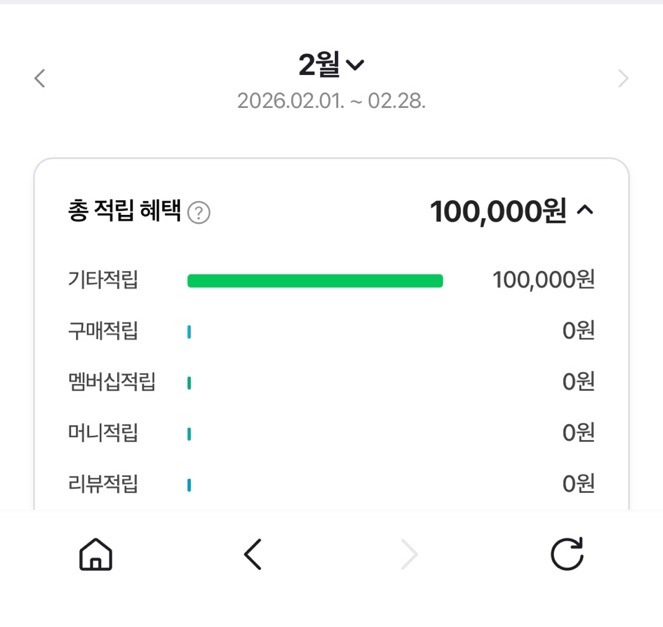Select the 구매적립 row label
The image size is (663, 627).
[103, 331]
